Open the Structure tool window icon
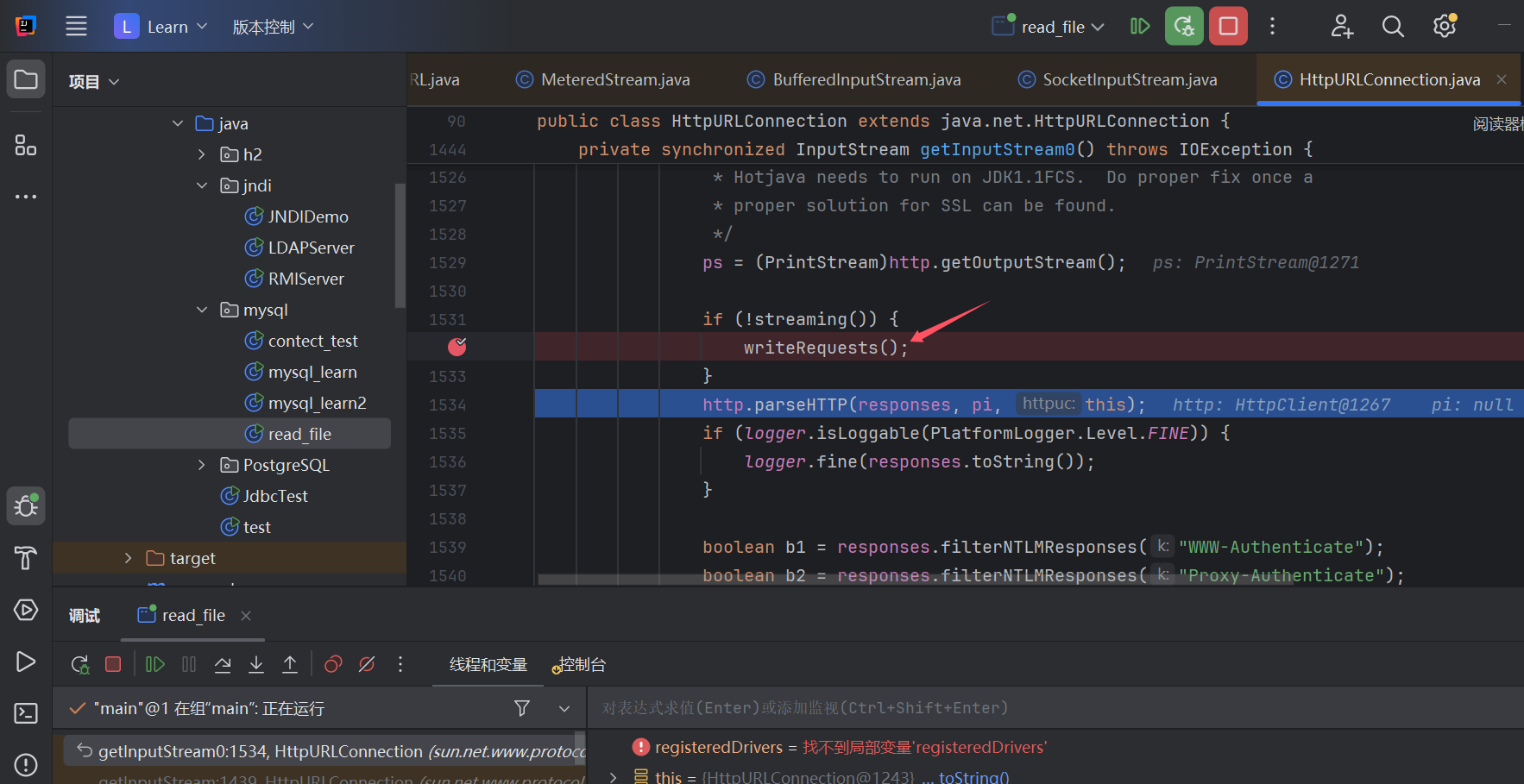Image resolution: width=1524 pixels, height=784 pixels. pyautogui.click(x=26, y=145)
